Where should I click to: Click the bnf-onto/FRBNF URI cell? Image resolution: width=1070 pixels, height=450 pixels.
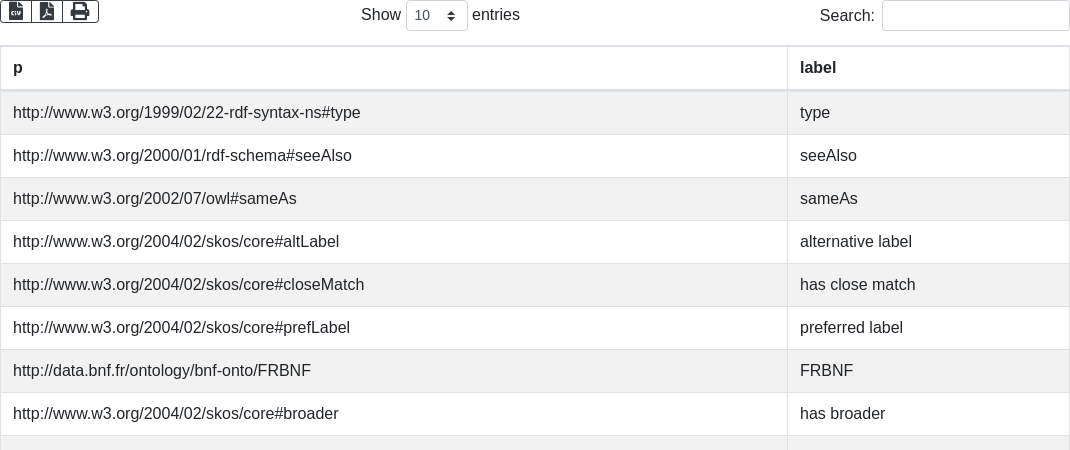click(x=162, y=371)
